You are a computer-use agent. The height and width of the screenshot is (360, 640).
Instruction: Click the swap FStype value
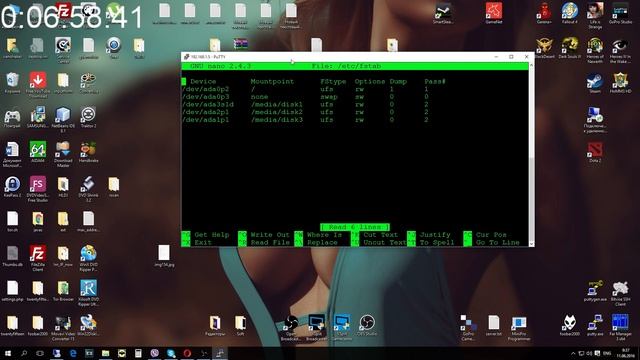[x=329, y=97]
